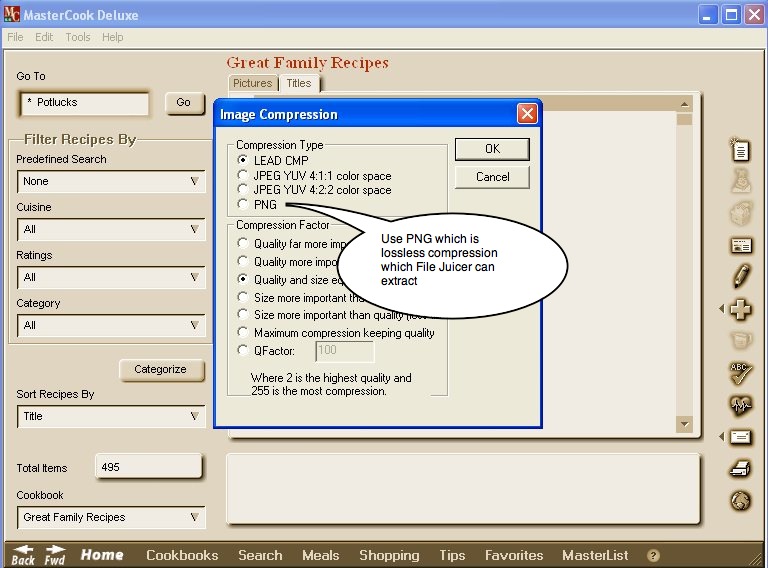
Task: Click the Total Items field
Action: coord(148,467)
